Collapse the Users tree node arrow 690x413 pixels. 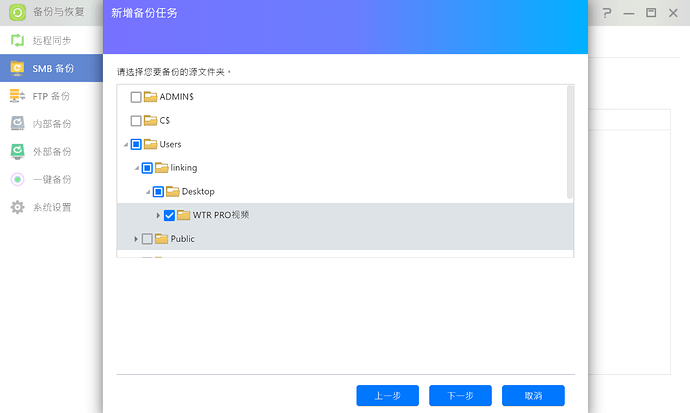coord(125,145)
